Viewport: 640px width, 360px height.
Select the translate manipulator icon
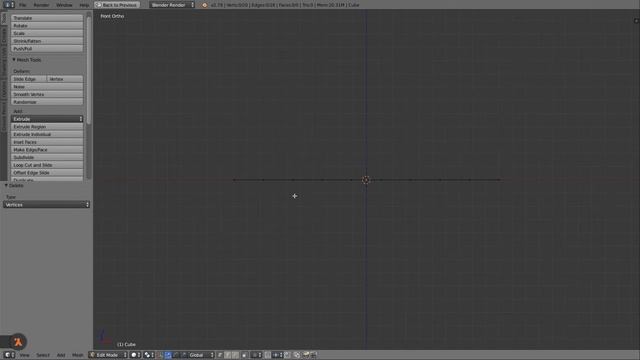(x=168, y=355)
